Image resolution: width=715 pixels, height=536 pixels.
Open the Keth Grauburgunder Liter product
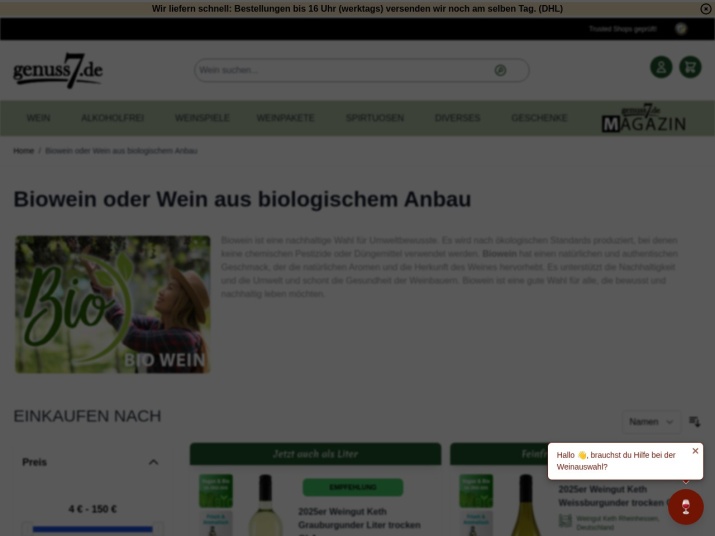(x=359, y=518)
